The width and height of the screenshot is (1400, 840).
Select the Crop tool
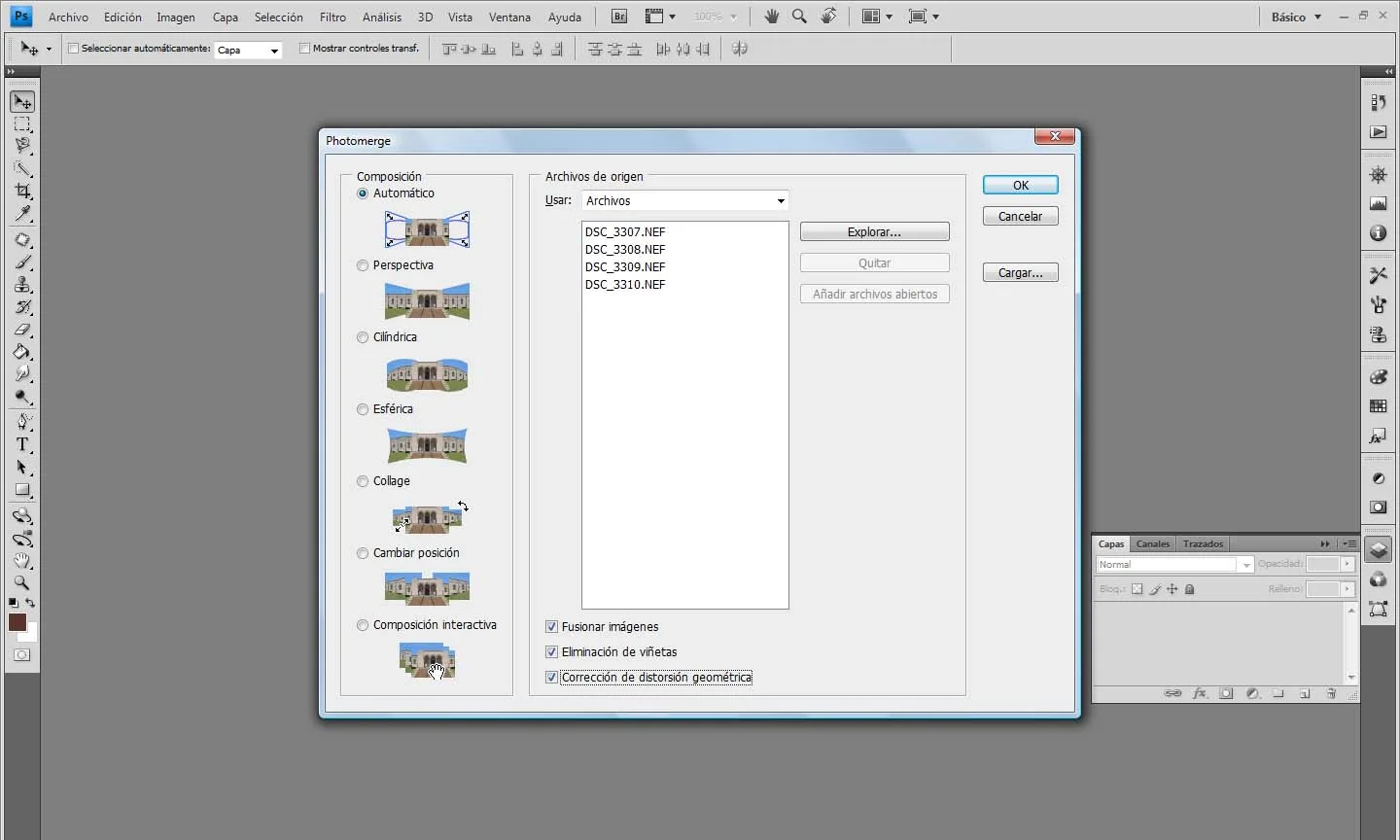[22, 192]
